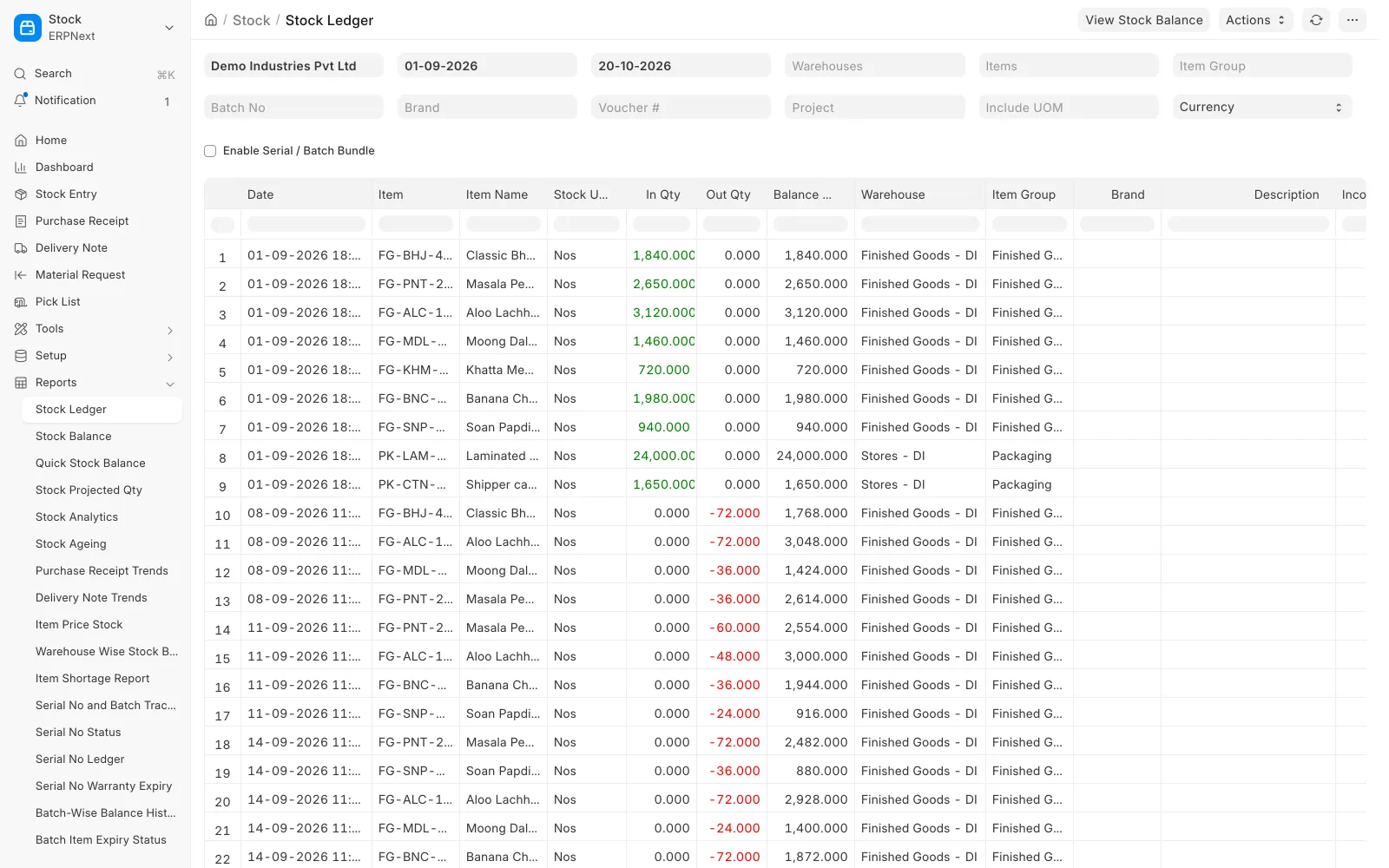Click the Purchase Receipt document icon
This screenshot has height=868, width=1389.
[21, 221]
